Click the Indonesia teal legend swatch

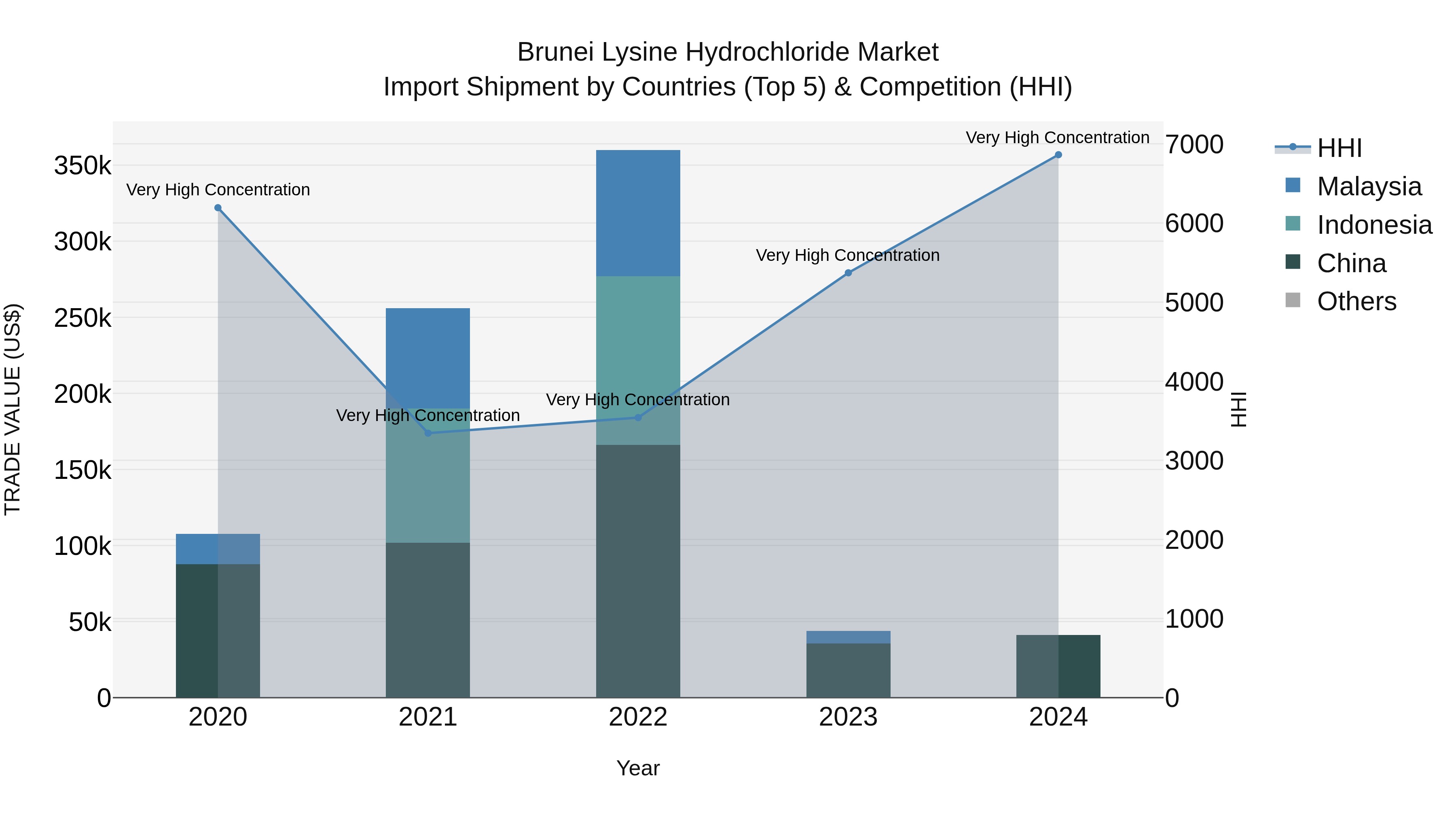1293,223
